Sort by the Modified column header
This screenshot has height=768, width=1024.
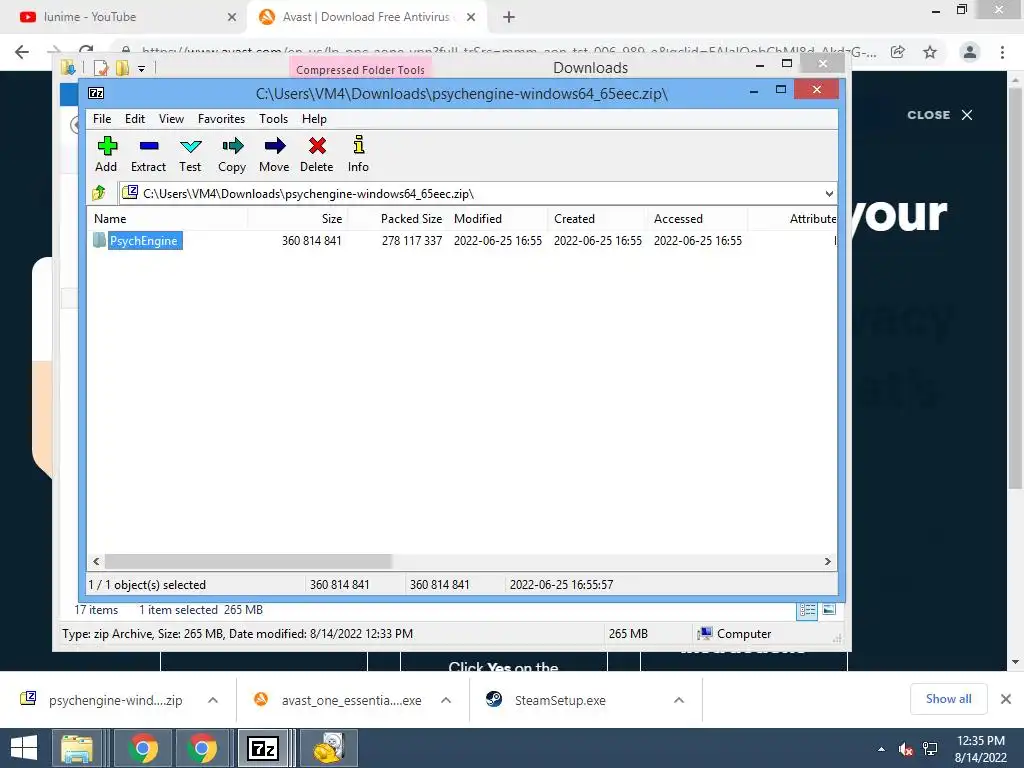498,219
